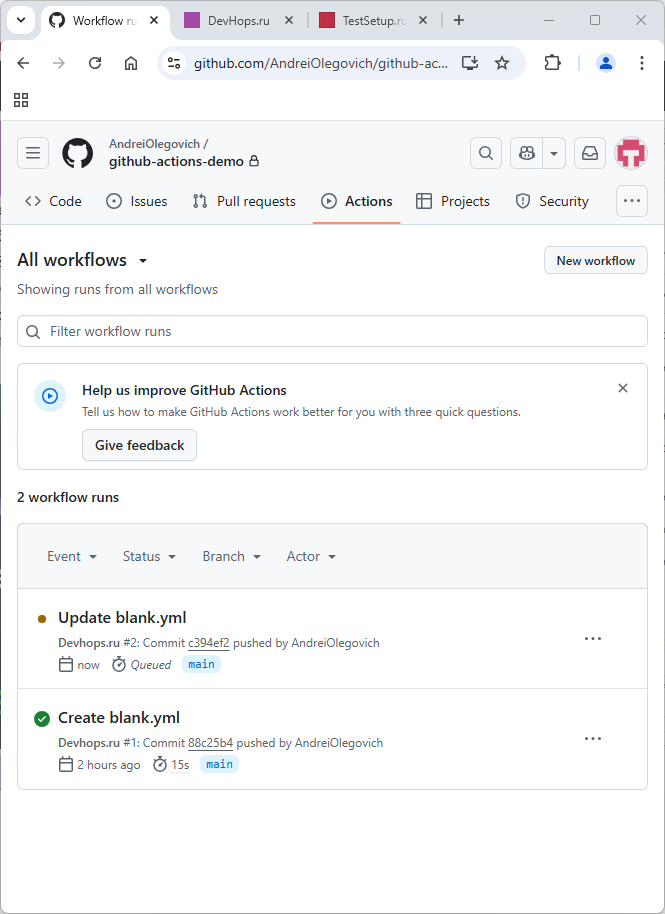
Task: Open Chrome three-dot menu
Action: click(x=642, y=63)
